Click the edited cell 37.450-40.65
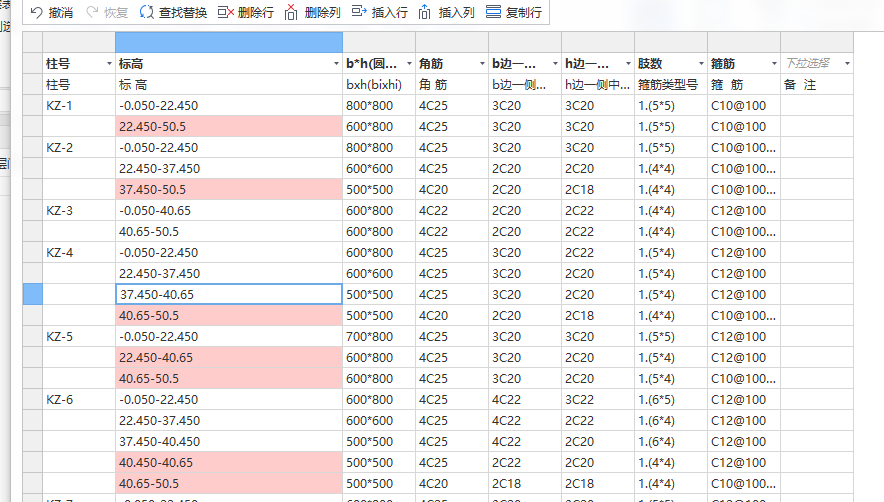884x502 pixels. pyautogui.click(x=229, y=294)
